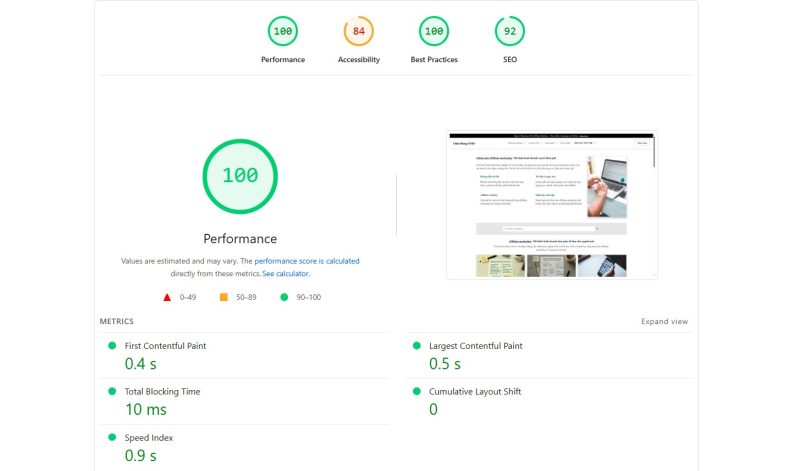Click the Best Practices score gauge

[434, 31]
